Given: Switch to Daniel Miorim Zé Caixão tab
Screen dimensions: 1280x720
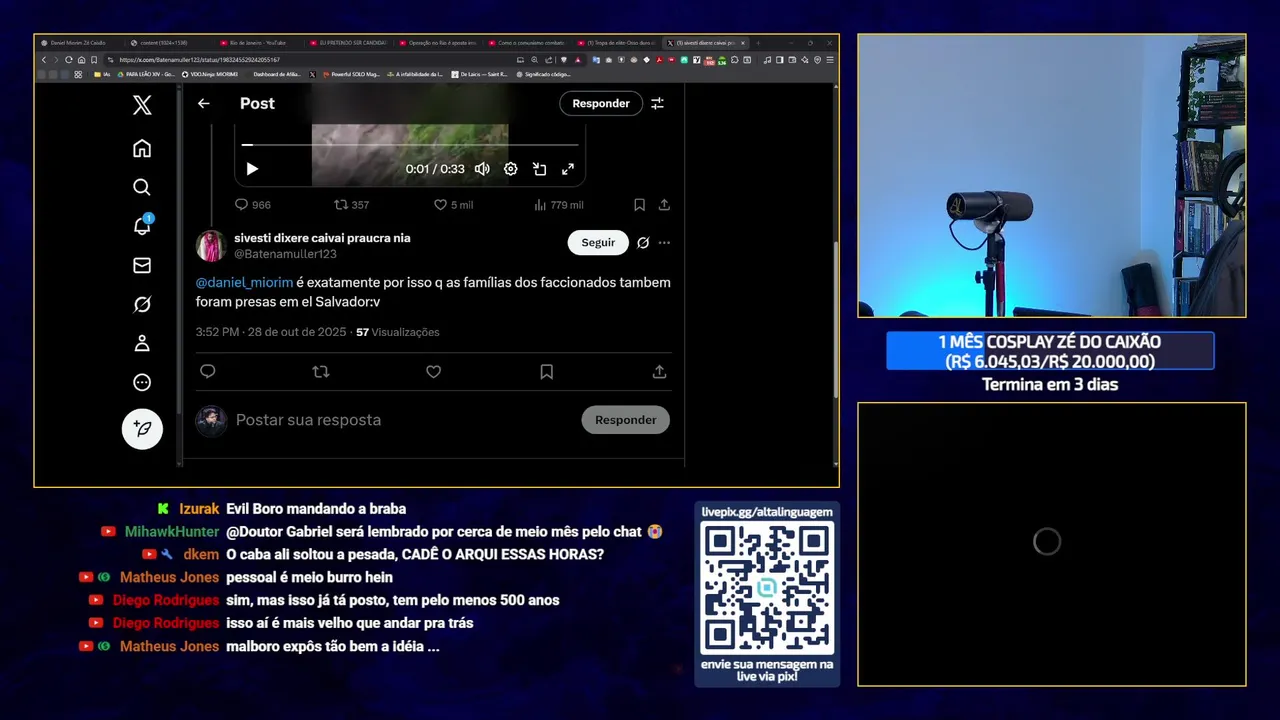Looking at the screenshot, I should coord(78,43).
